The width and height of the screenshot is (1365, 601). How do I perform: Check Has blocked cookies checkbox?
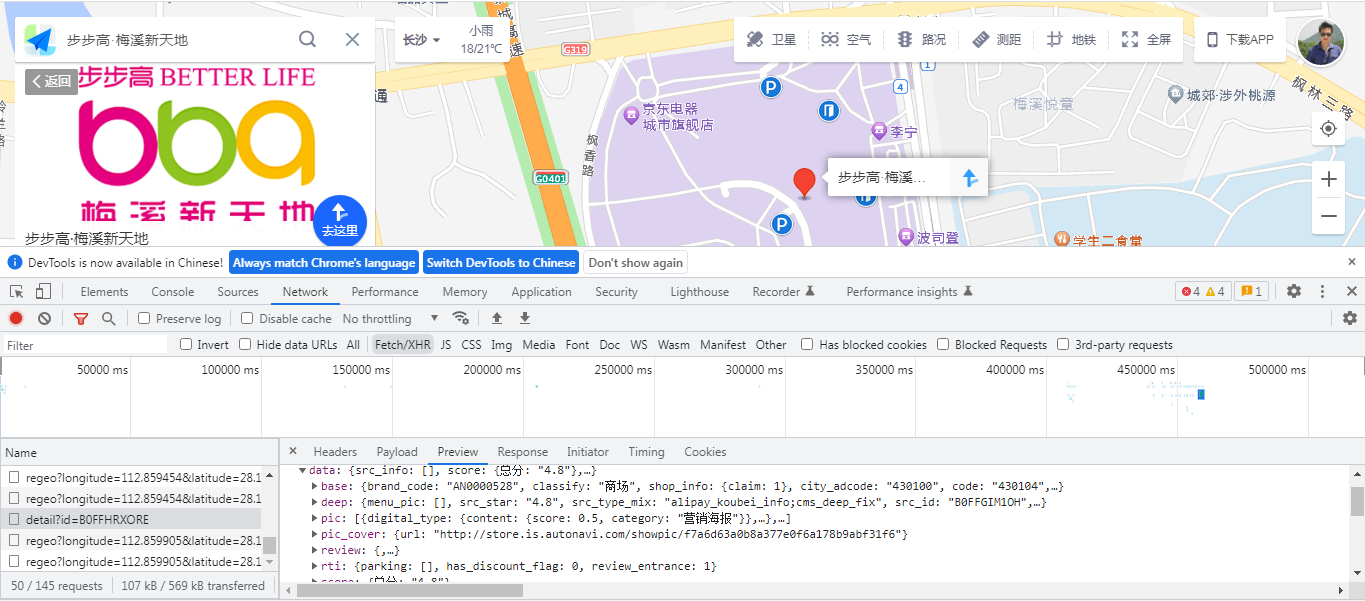click(x=807, y=345)
